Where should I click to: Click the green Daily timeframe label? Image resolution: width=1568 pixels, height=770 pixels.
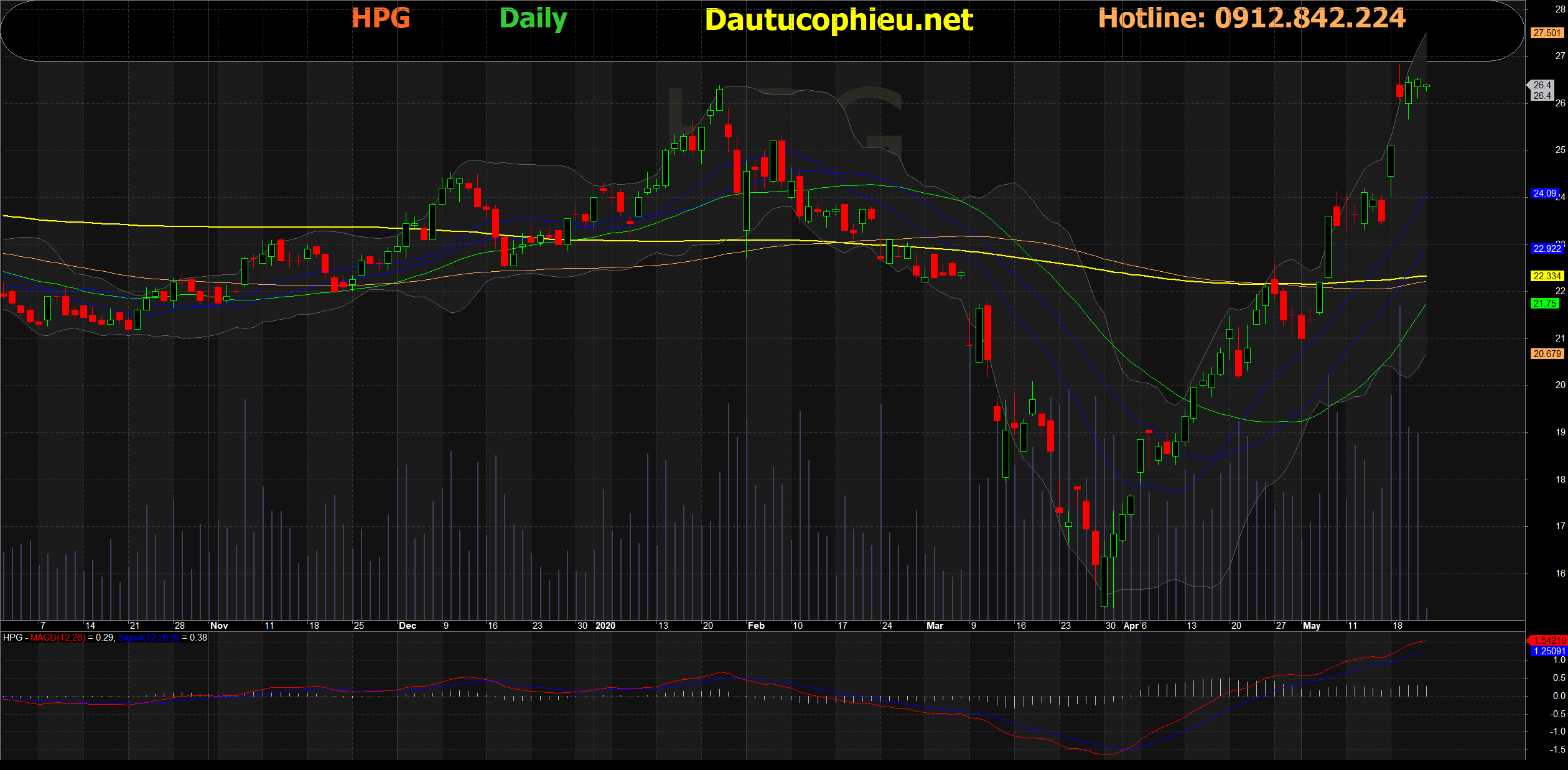point(533,19)
